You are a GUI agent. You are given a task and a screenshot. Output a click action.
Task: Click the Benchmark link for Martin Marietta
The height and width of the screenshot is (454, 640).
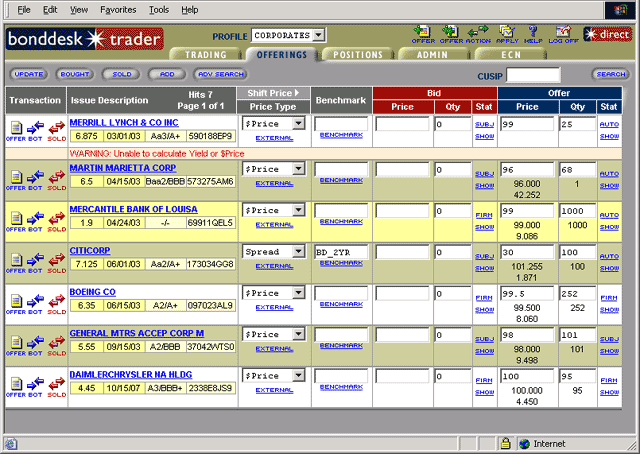click(x=341, y=180)
